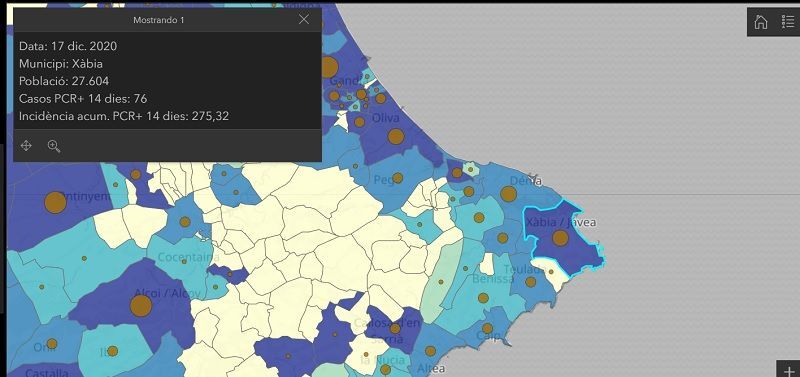
Task: Go to the map home view
Action: (761, 22)
